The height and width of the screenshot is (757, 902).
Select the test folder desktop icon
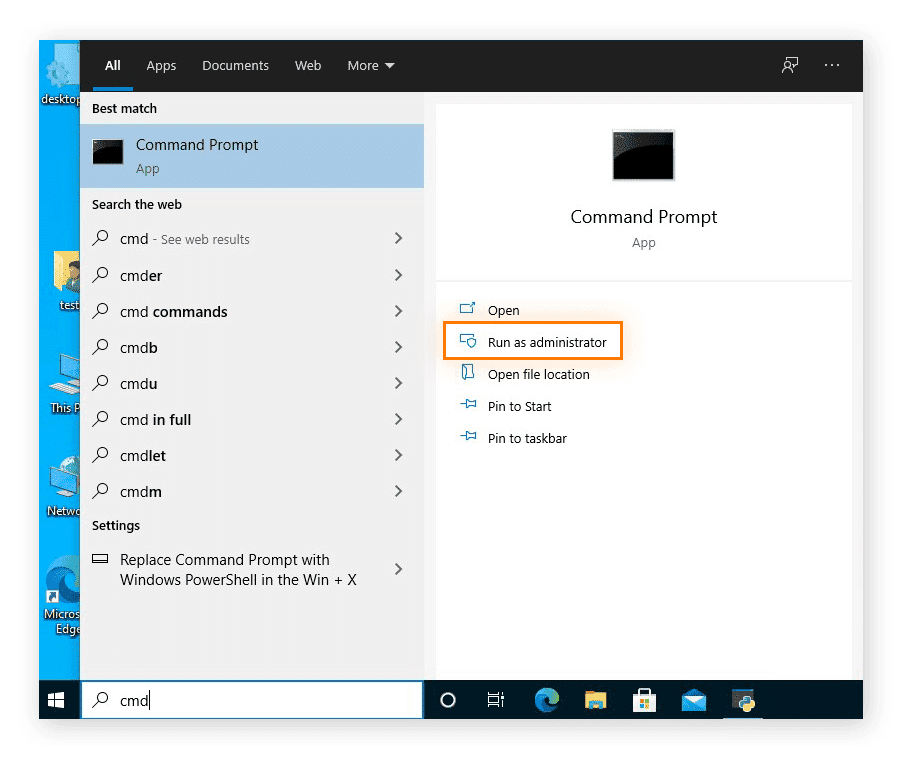pyautogui.click(x=67, y=280)
